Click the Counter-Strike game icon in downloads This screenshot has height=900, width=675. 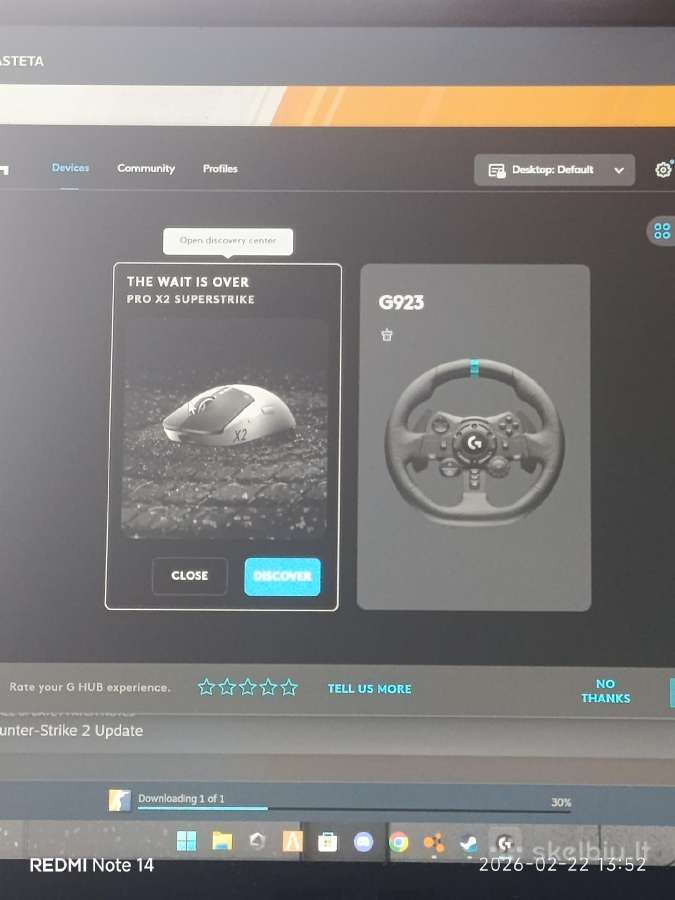click(x=119, y=800)
